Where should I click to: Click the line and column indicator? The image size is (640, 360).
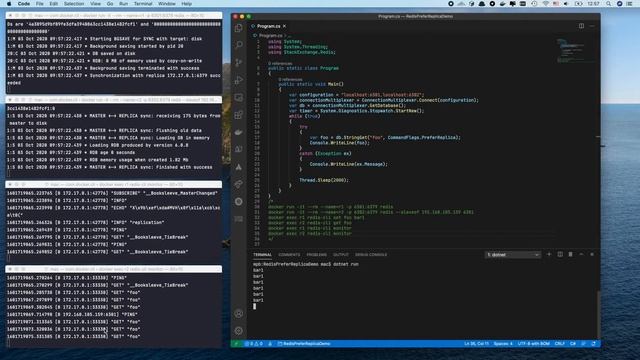click(476, 344)
